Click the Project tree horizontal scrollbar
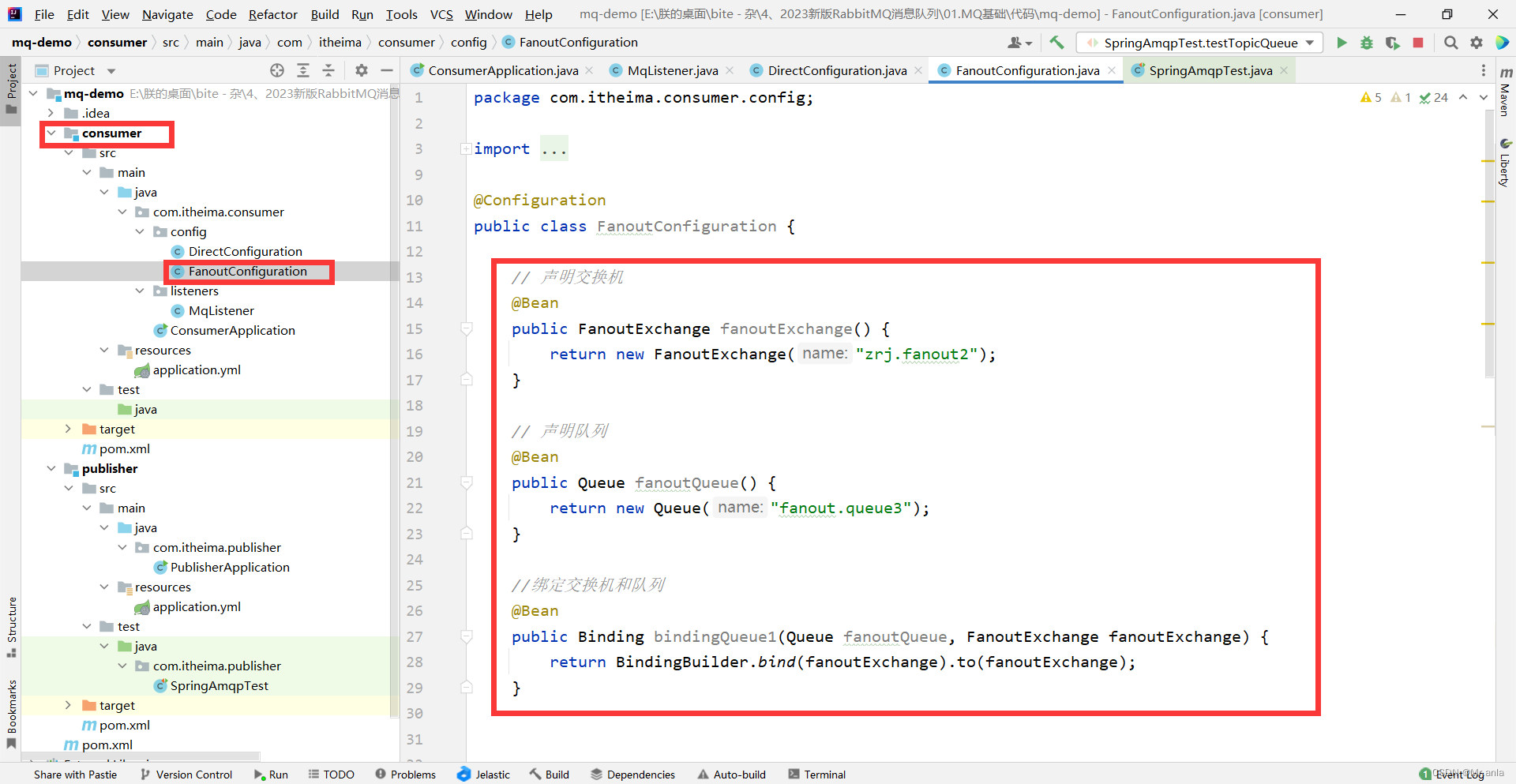The height and width of the screenshot is (784, 1516). click(141, 756)
